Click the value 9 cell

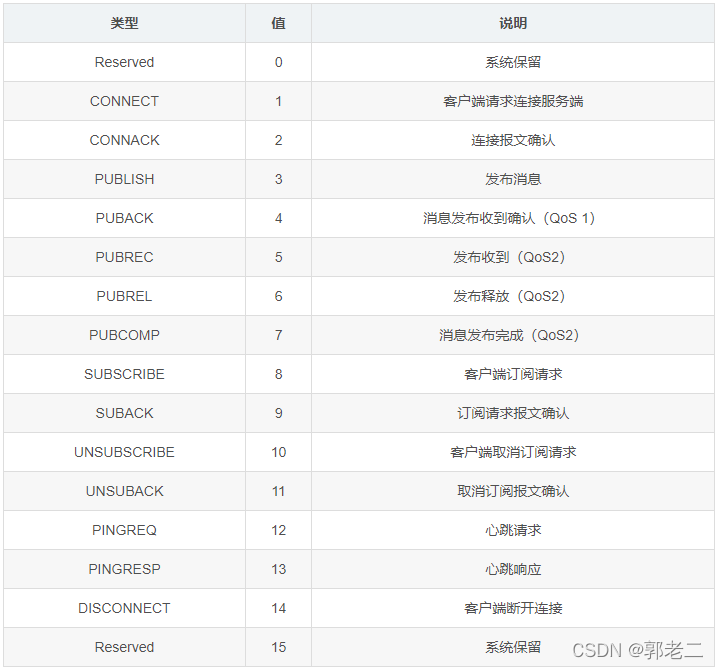tap(278, 413)
